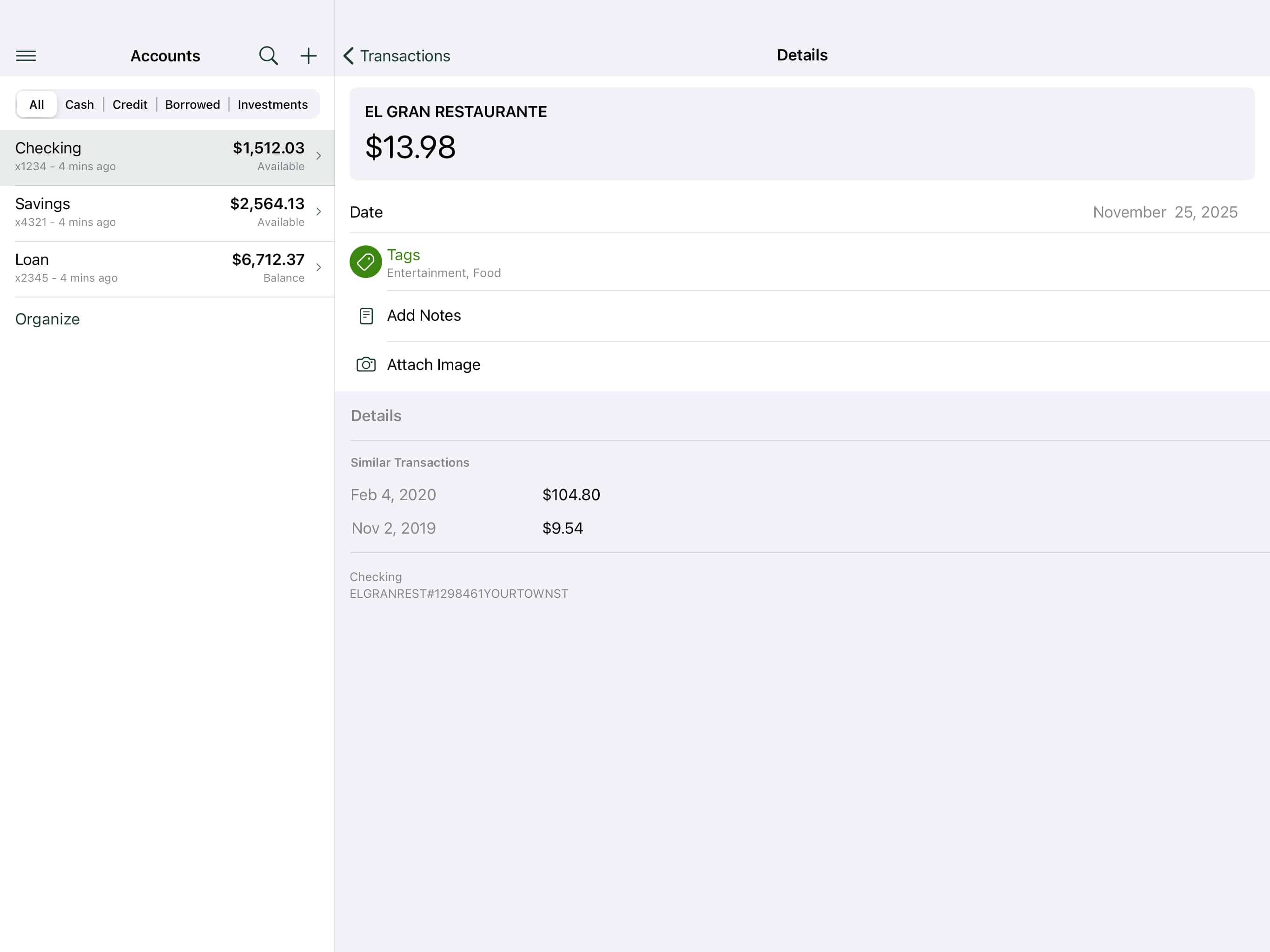Tap the search magnifier icon
Viewport: 1270px width, 952px height.
coord(268,56)
